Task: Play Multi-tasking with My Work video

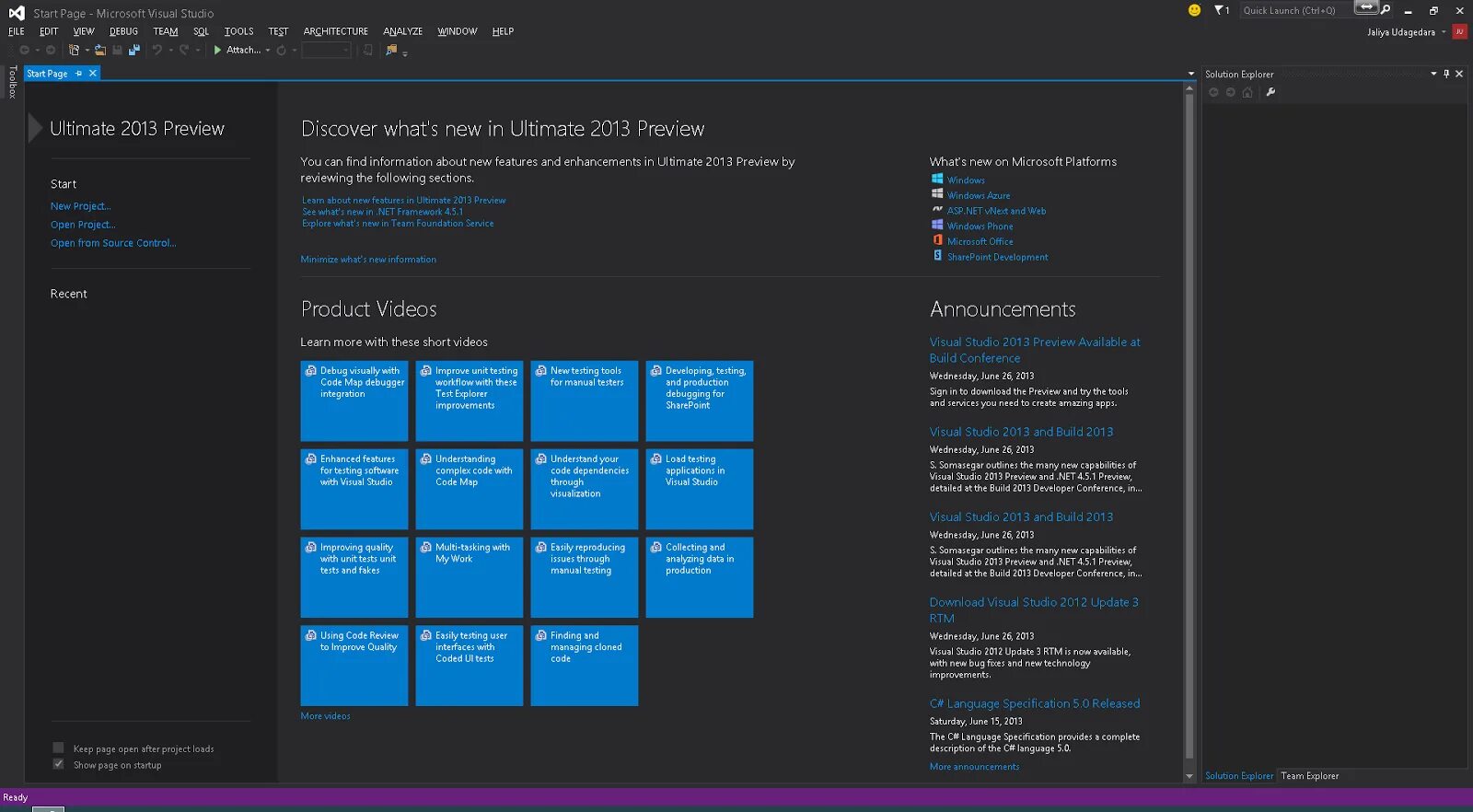Action: (470, 577)
